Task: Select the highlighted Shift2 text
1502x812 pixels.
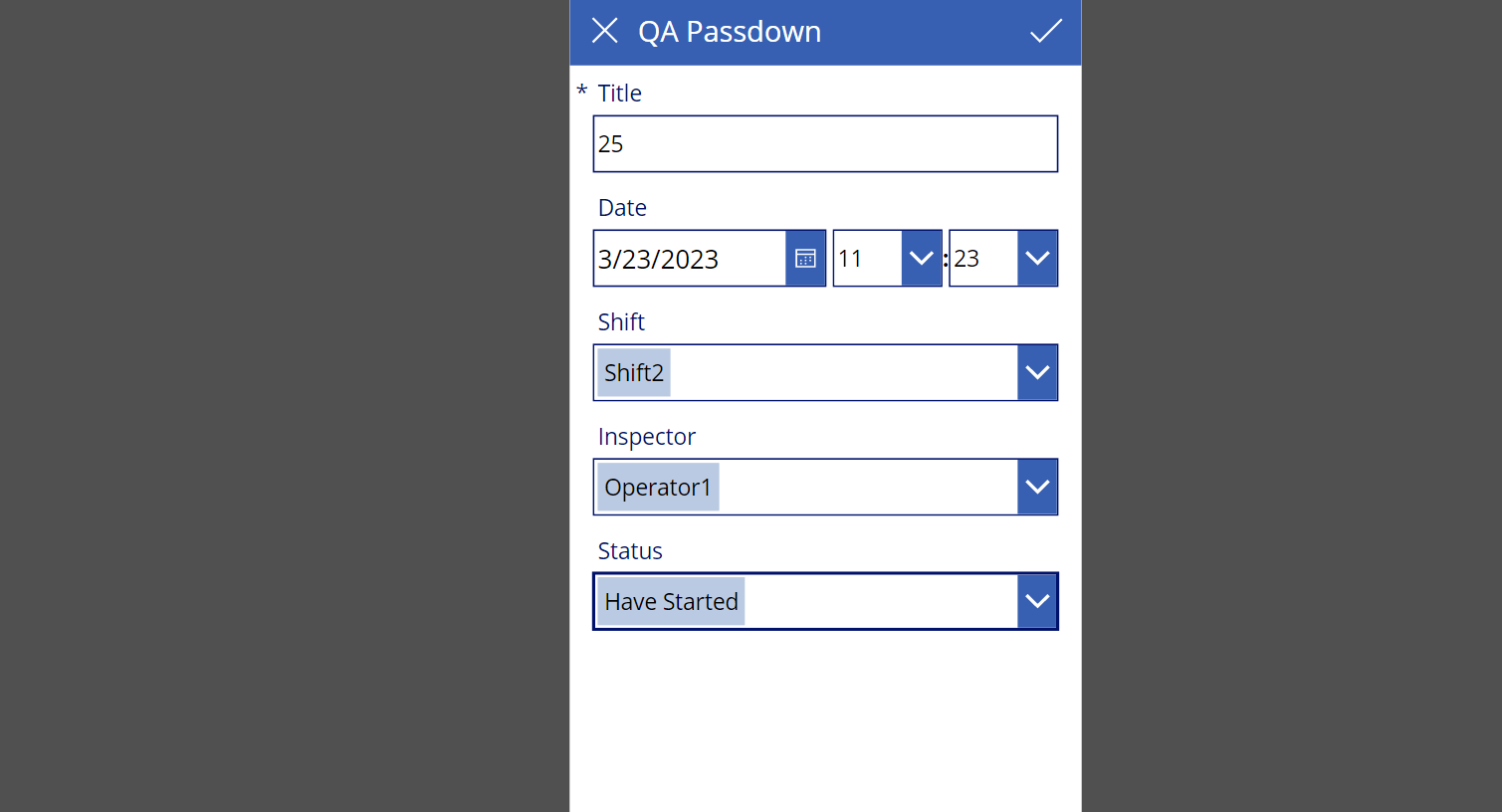Action: click(x=633, y=372)
